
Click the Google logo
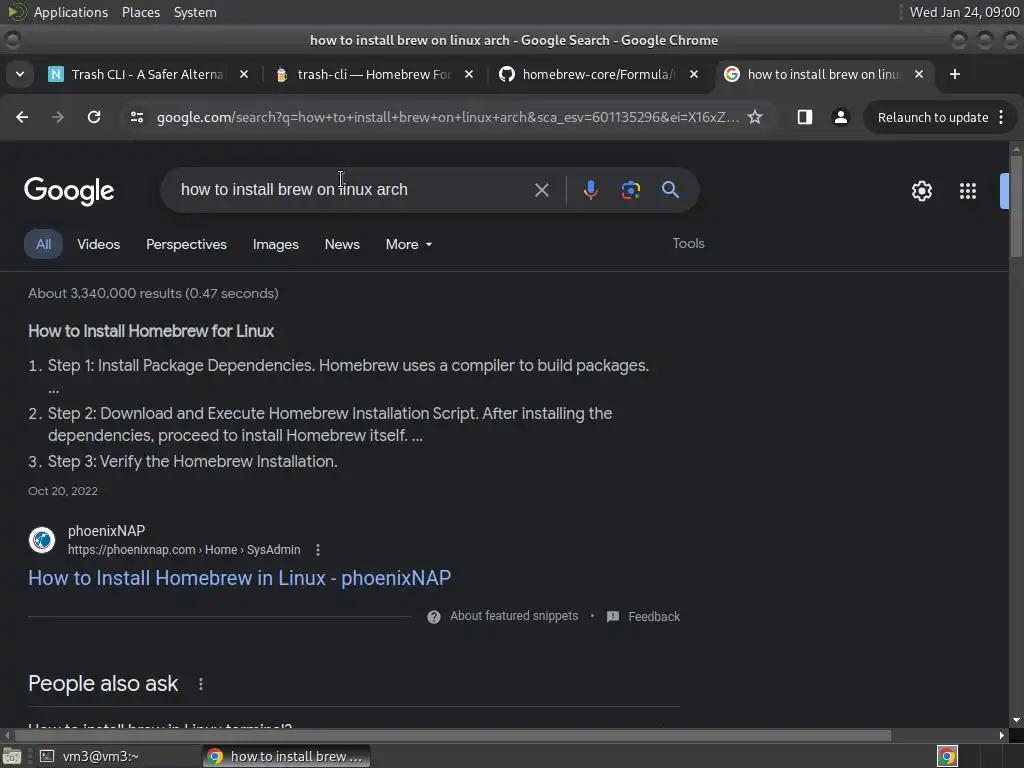tap(69, 191)
